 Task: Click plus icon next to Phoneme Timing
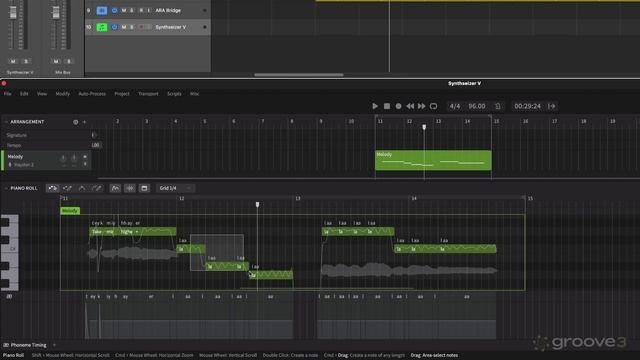[54, 345]
